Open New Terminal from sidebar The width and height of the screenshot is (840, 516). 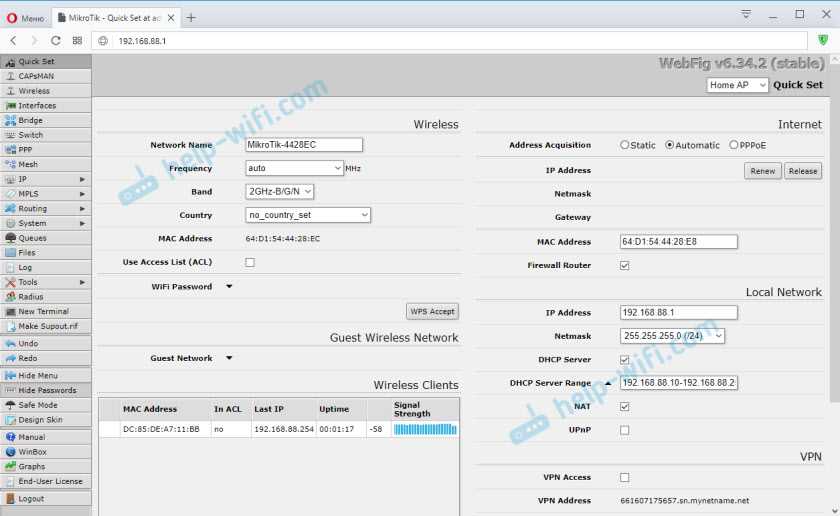coord(43,312)
